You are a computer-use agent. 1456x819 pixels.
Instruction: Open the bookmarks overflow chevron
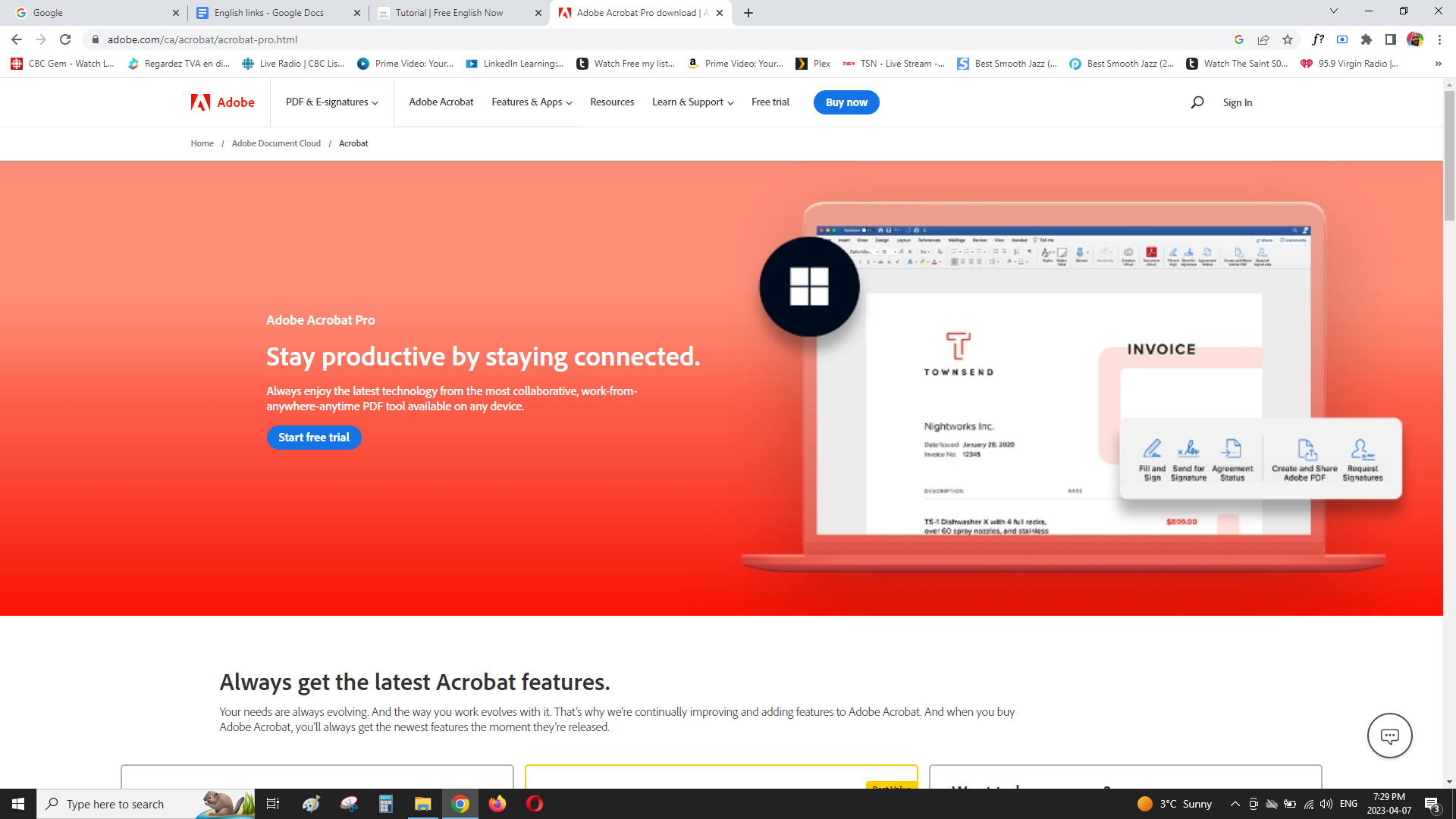[1439, 64]
